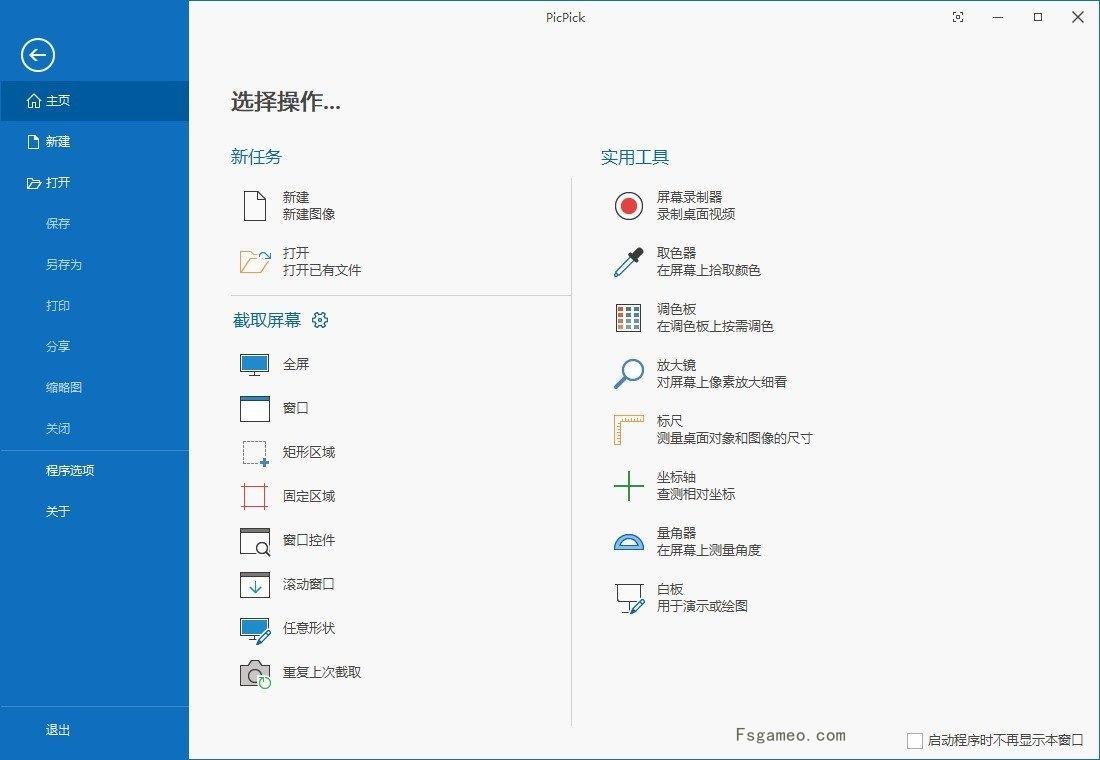Click the page icon beside sidebar 新建
The height and width of the screenshot is (760, 1100).
[x=33, y=142]
